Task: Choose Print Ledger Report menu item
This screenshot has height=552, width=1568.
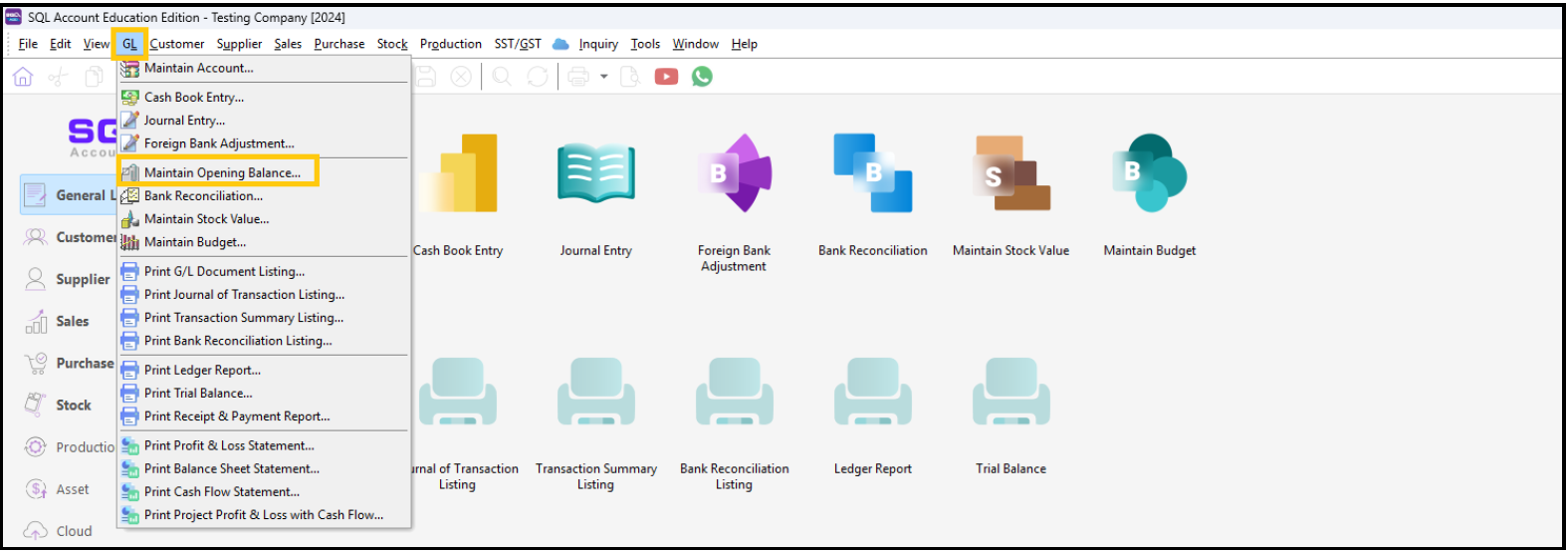Action: click(264, 370)
